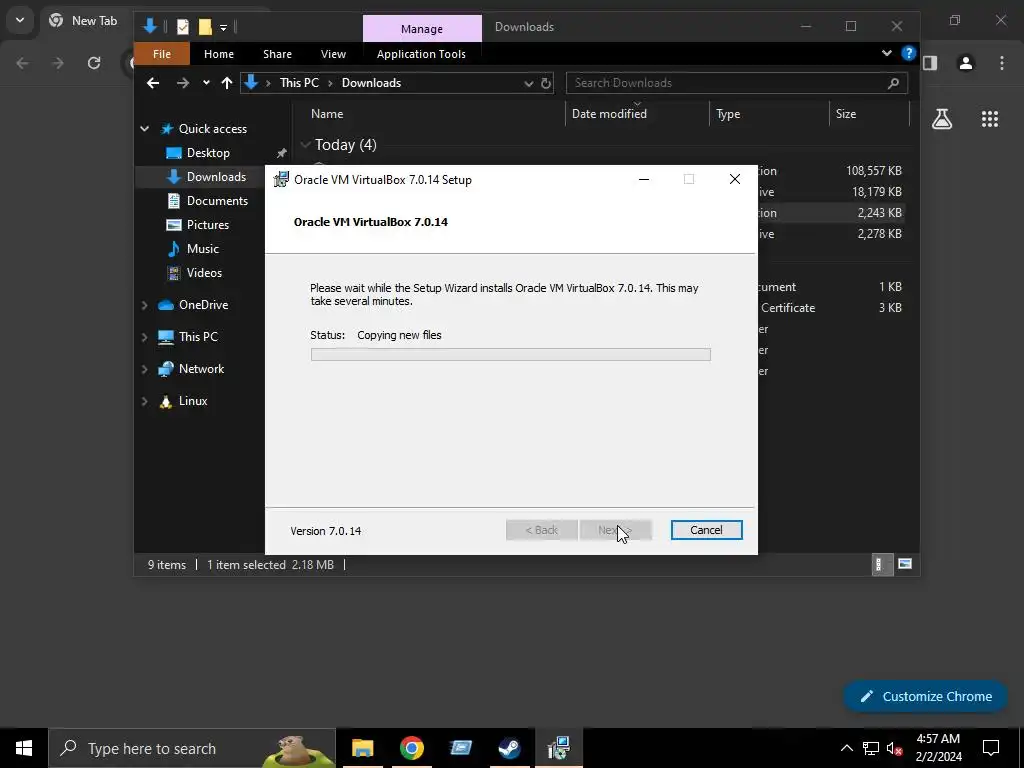This screenshot has width=1024, height=768.
Task: Click the installation progress bar
Action: click(511, 355)
